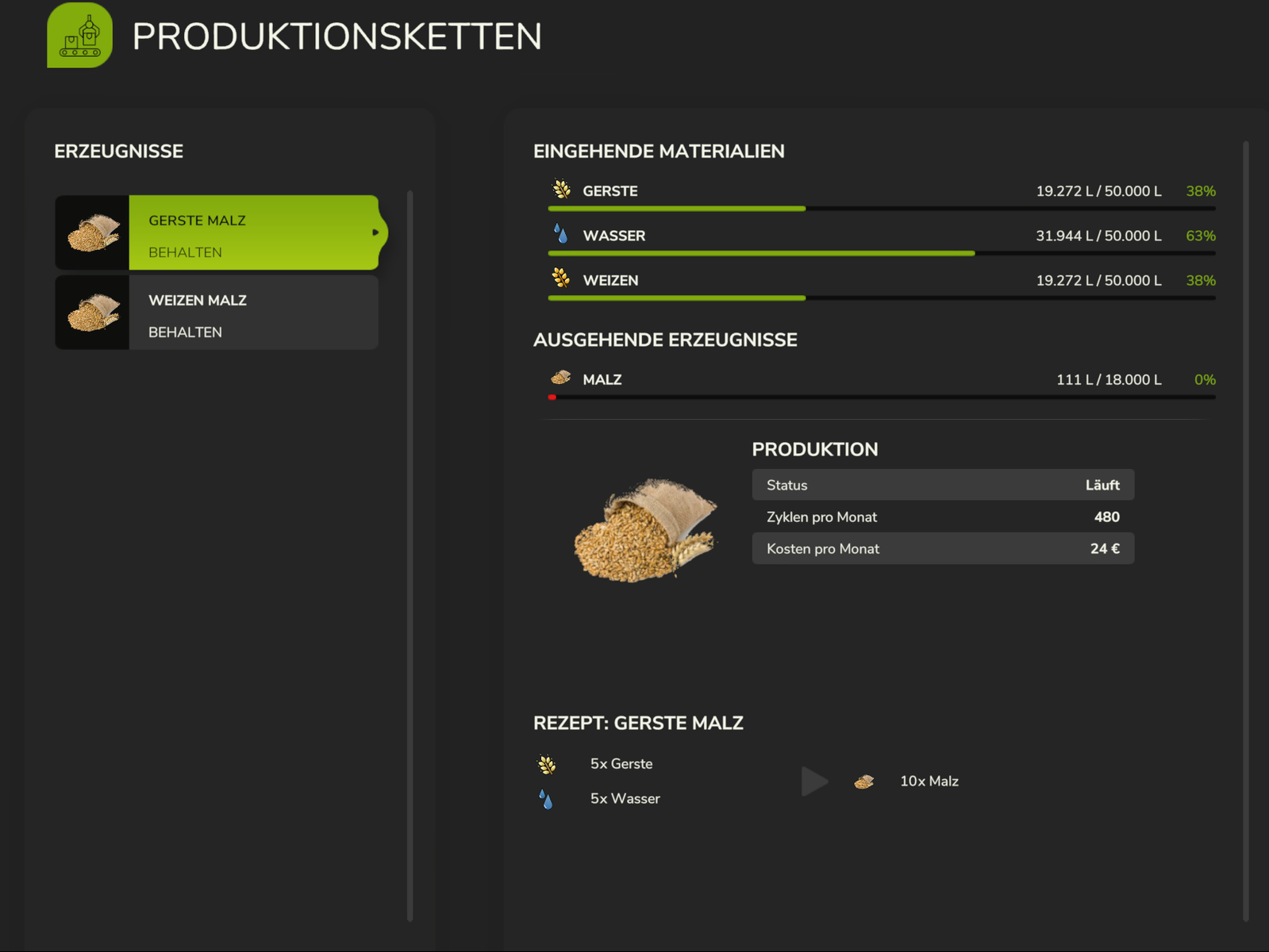
Task: Click the Malz output product icon
Action: pyautogui.click(x=561, y=378)
